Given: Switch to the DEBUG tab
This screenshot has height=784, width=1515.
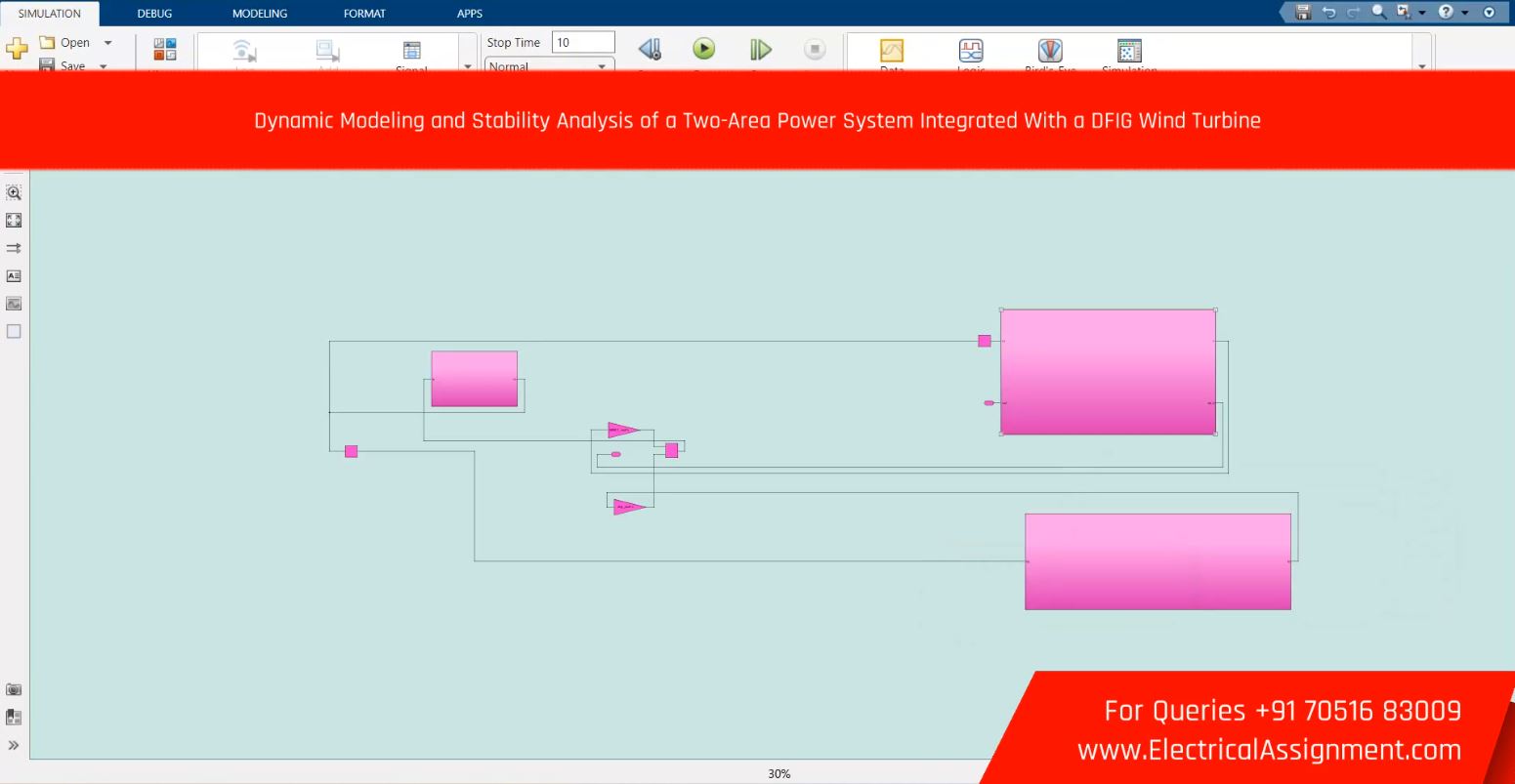Looking at the screenshot, I should [x=154, y=14].
